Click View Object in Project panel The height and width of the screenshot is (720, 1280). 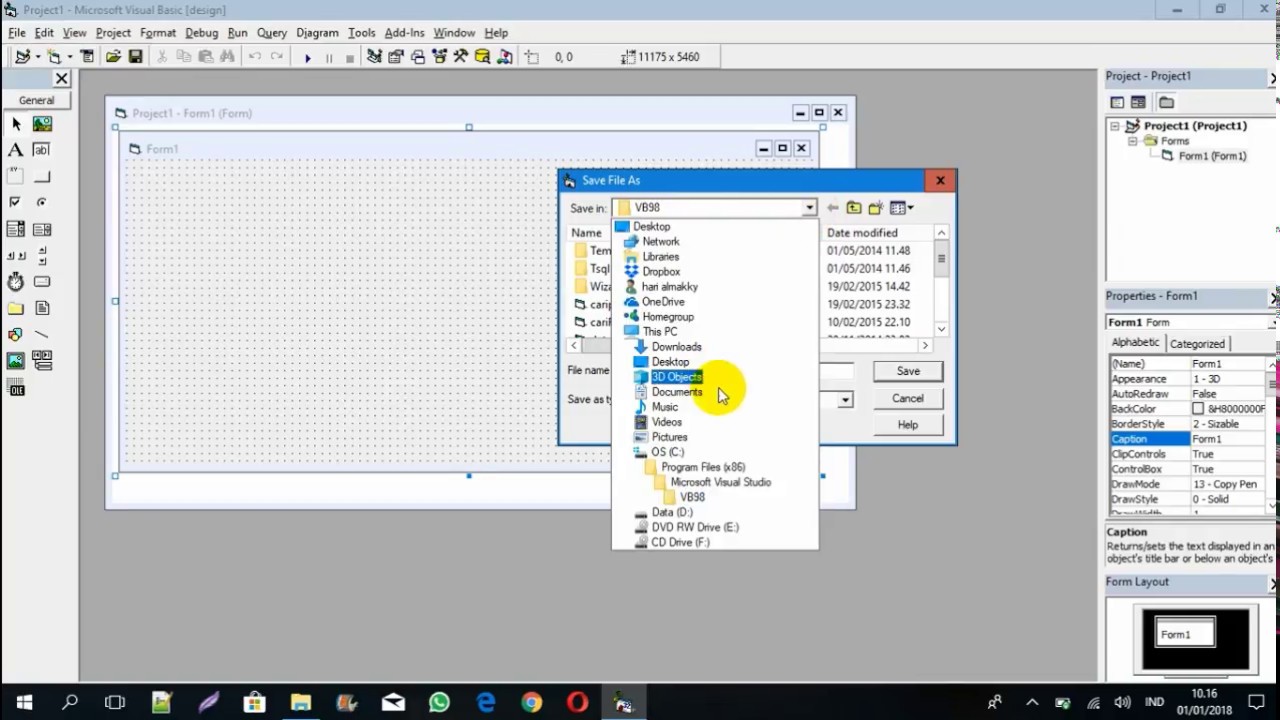point(1138,102)
